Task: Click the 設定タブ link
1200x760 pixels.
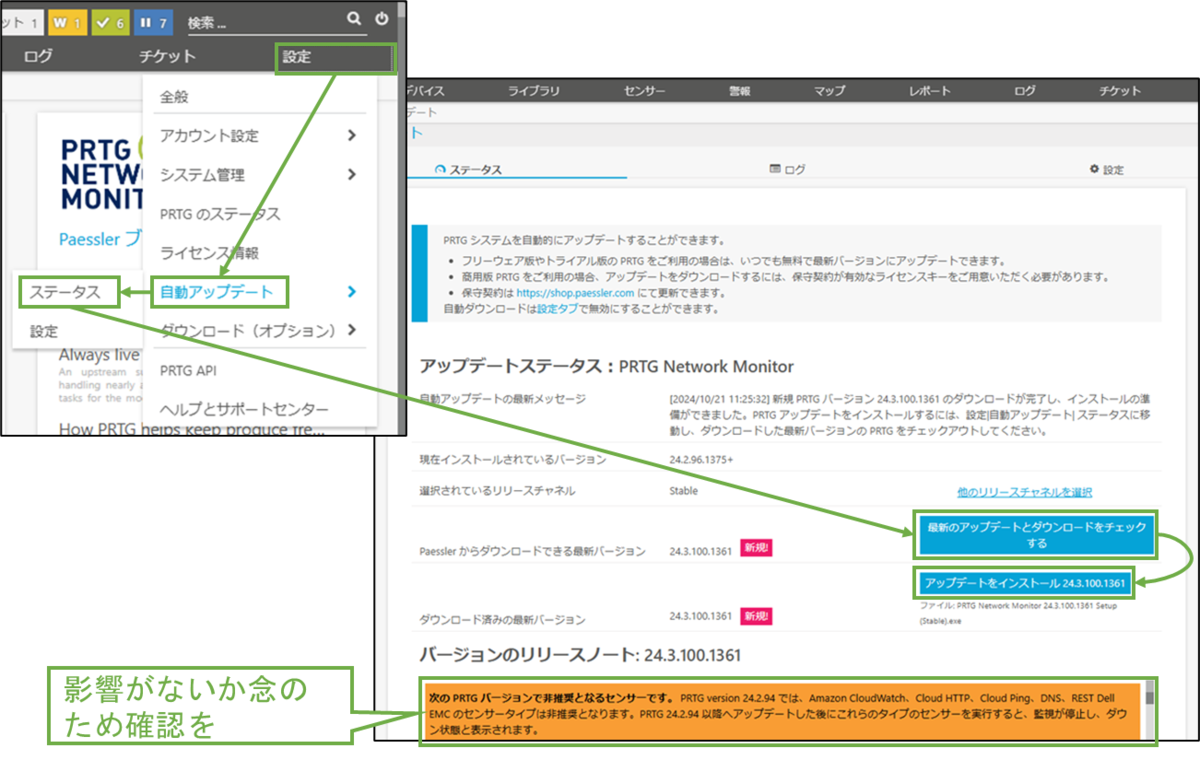Action: pos(558,309)
